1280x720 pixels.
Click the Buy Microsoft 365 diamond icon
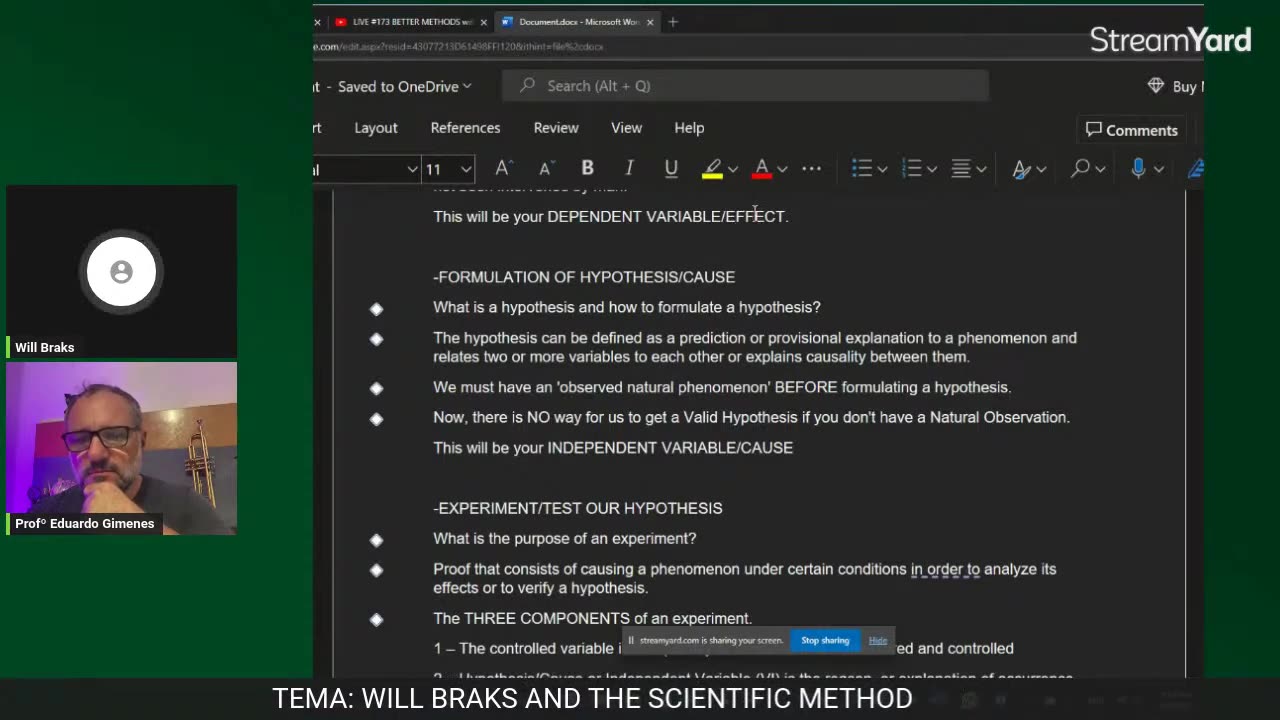coord(1155,86)
